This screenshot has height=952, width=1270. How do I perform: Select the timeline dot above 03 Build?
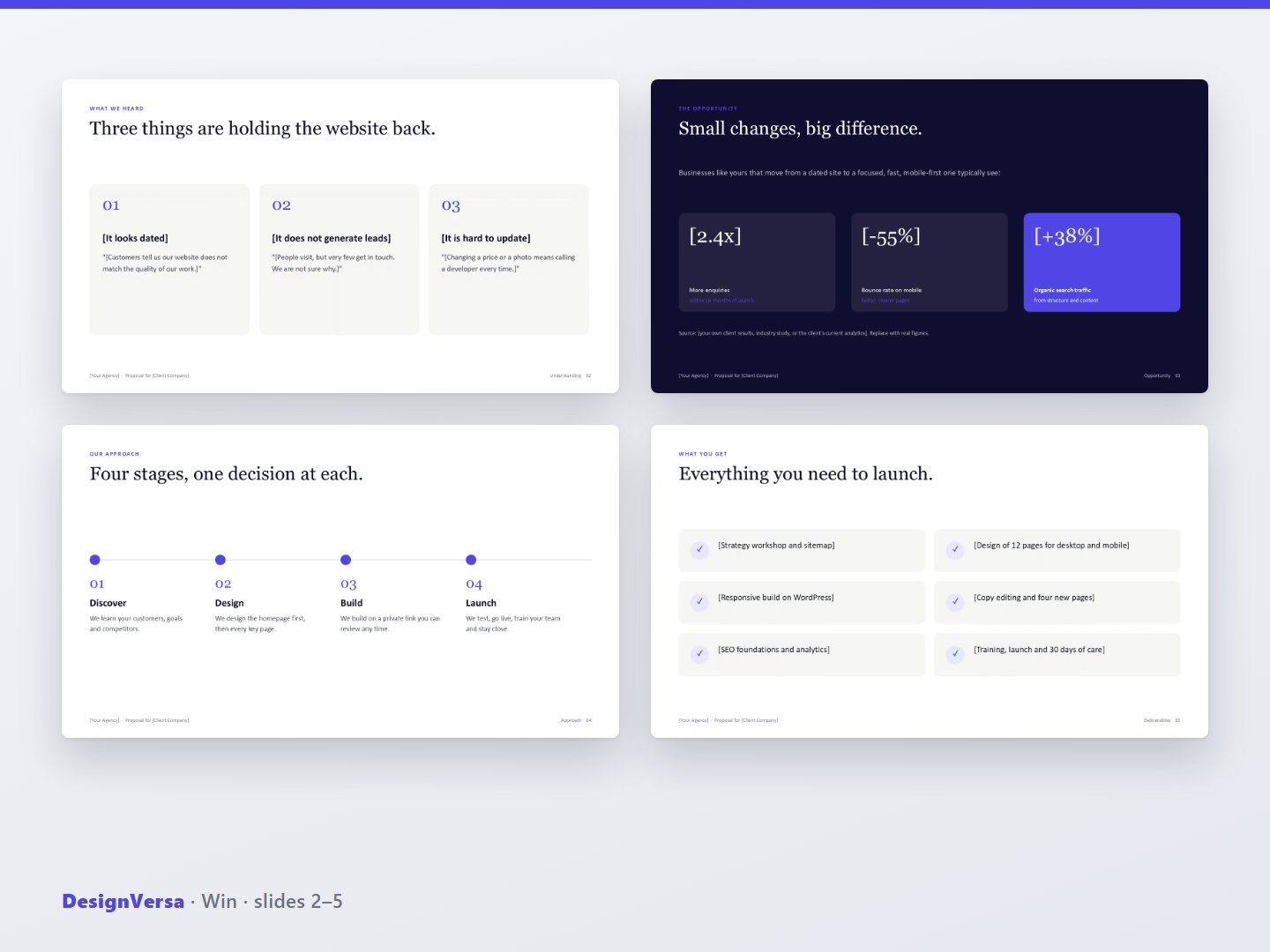point(346,560)
